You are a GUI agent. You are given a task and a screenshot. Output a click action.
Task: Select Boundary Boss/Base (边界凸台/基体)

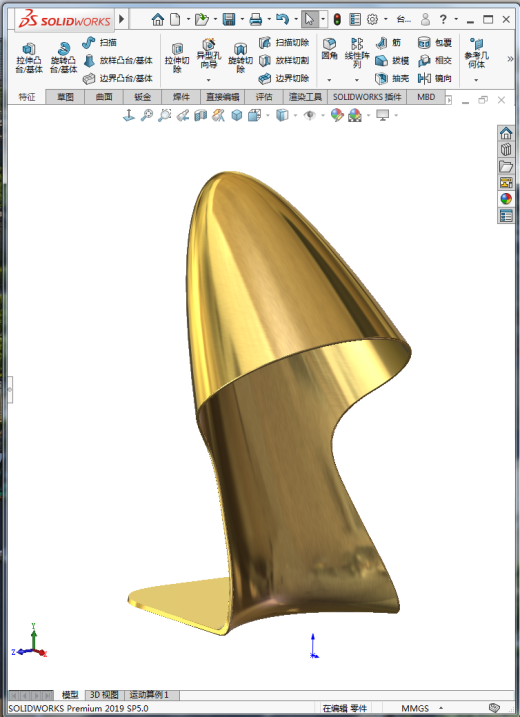click(x=118, y=78)
